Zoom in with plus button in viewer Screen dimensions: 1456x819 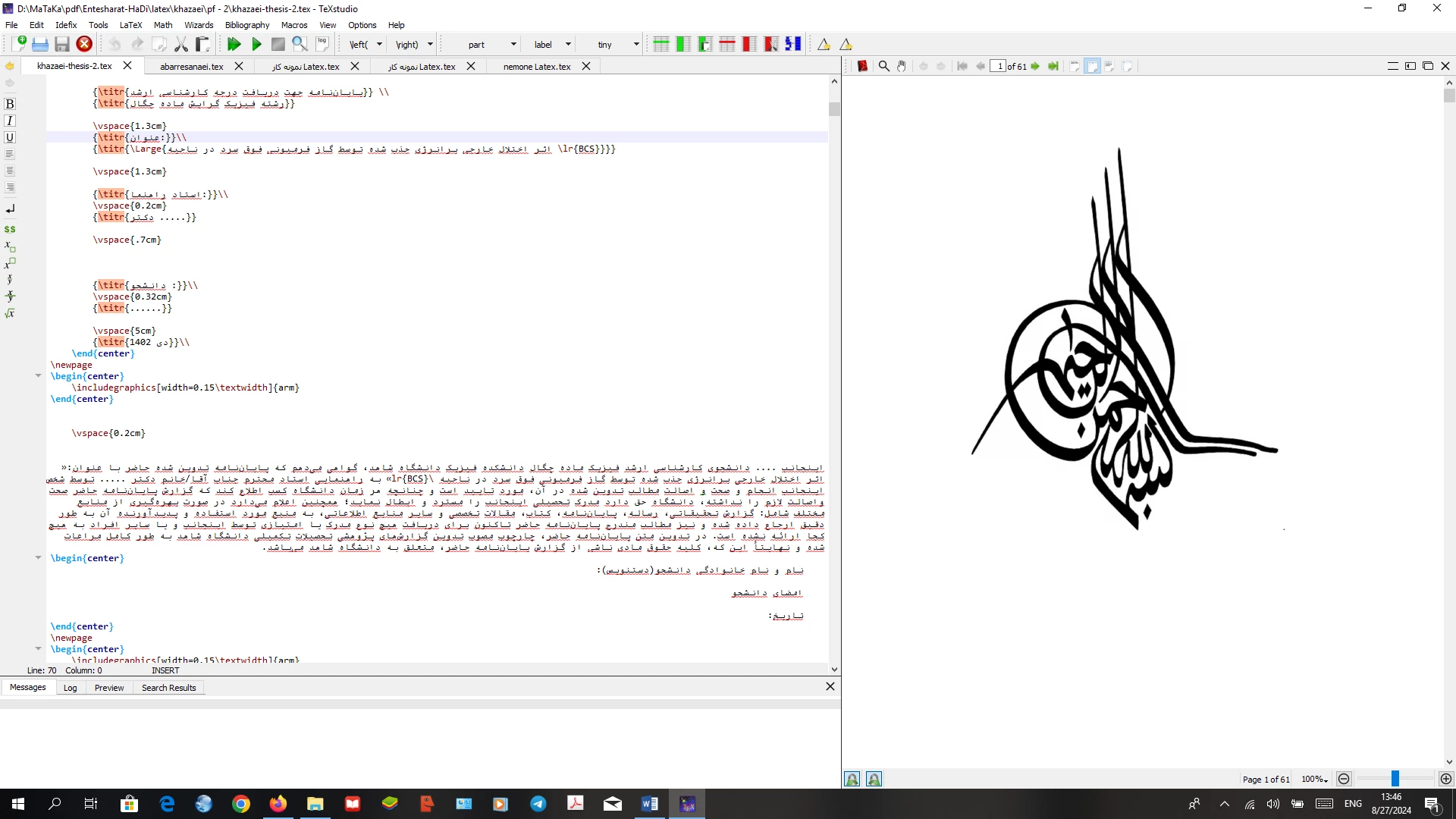tap(1446, 779)
